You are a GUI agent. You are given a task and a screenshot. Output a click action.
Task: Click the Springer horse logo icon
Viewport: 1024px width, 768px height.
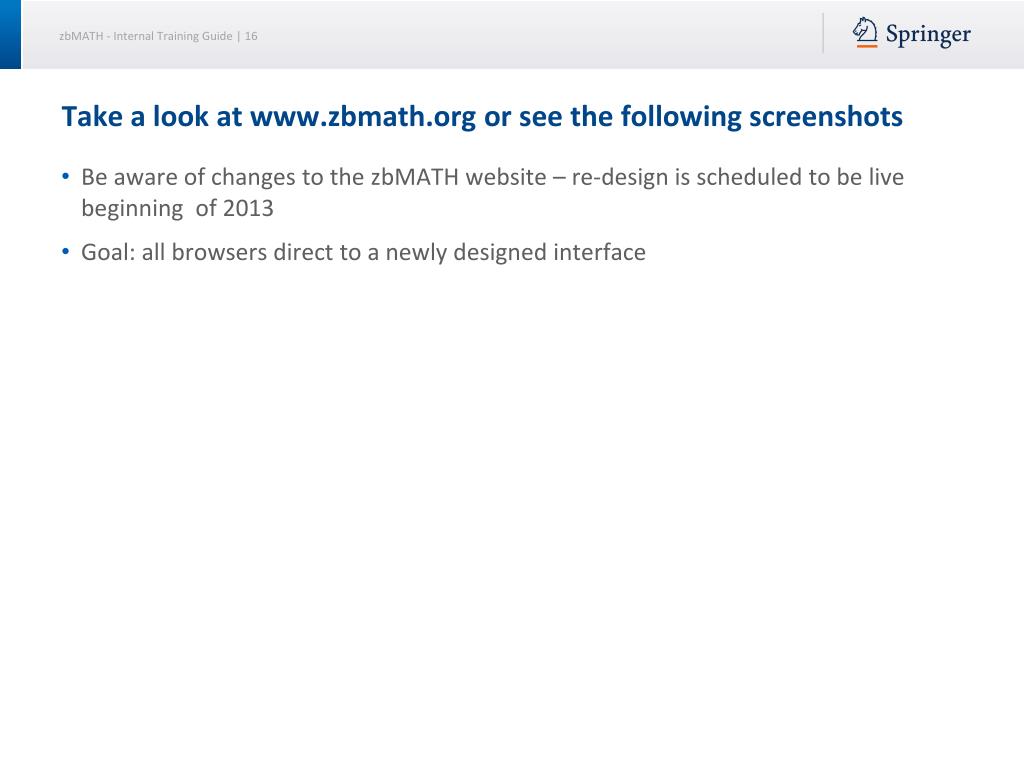pos(865,33)
